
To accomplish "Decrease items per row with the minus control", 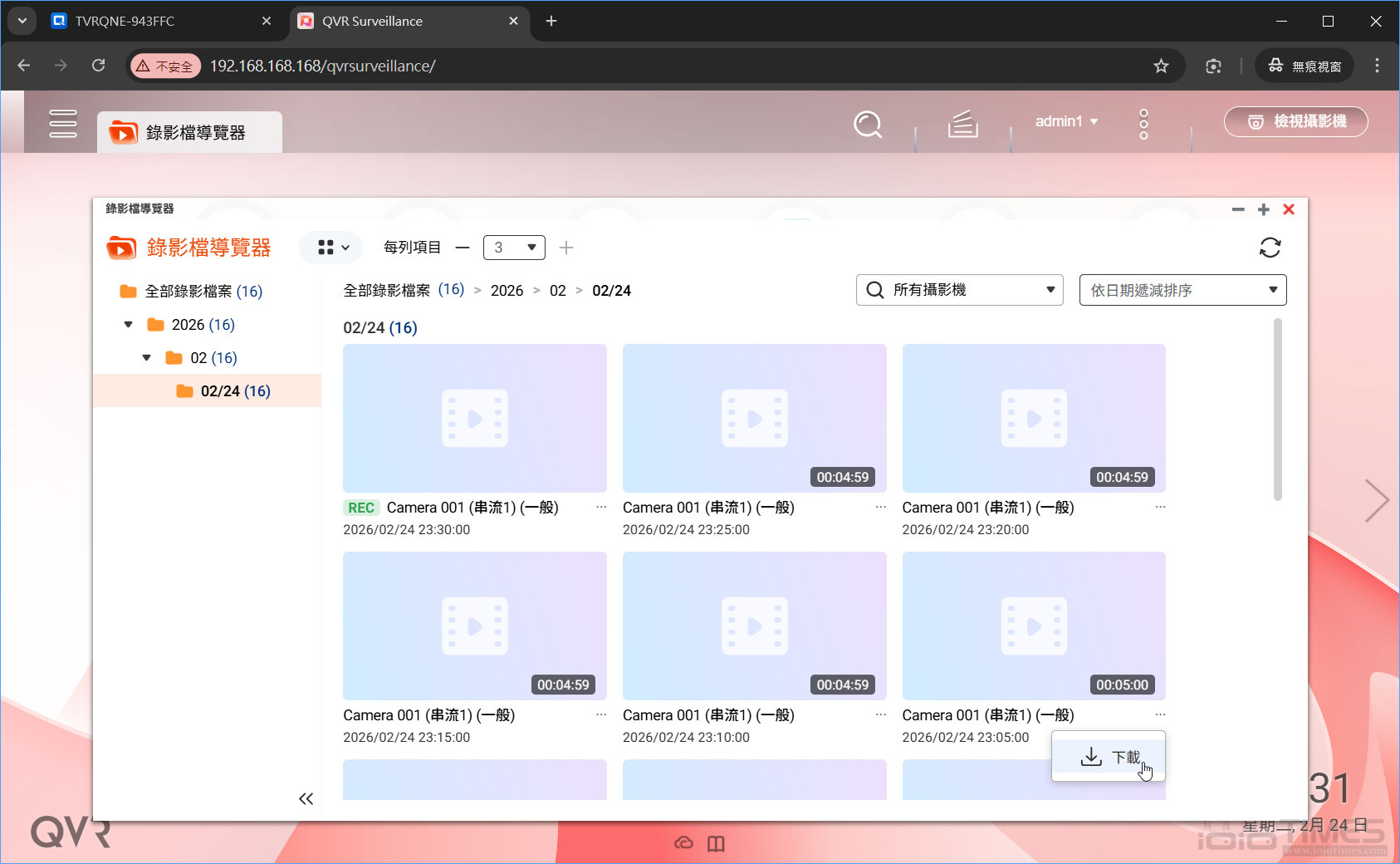I will click(x=463, y=247).
